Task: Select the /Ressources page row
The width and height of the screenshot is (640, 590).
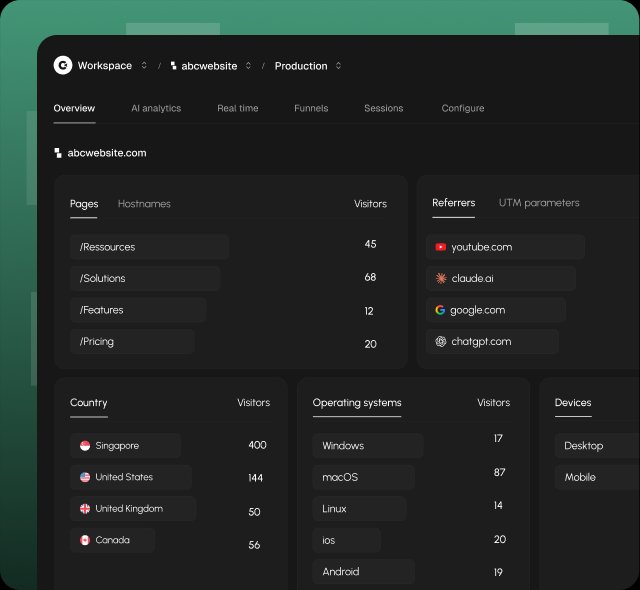Action: coord(149,247)
